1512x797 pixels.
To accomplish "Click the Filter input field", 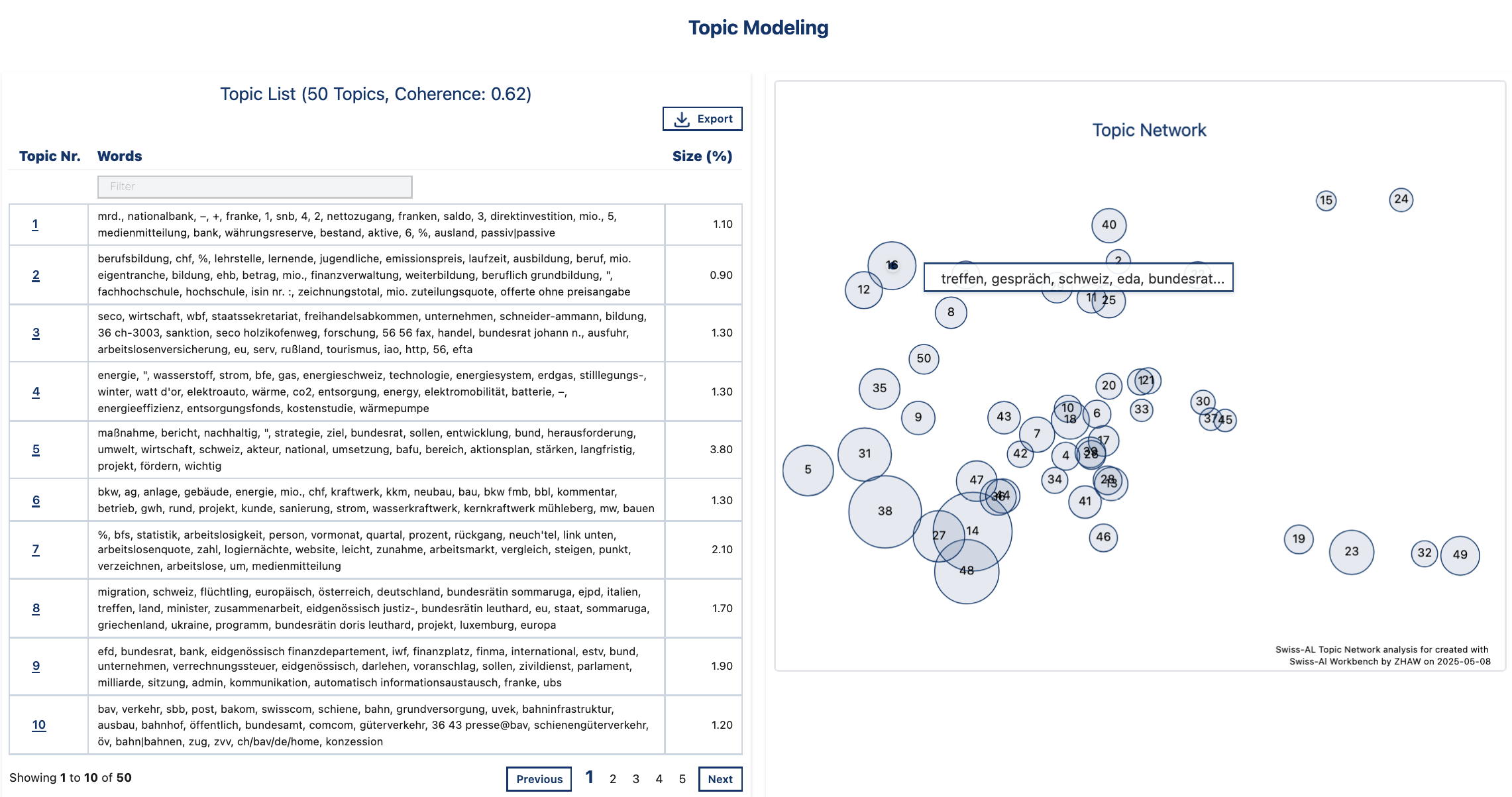I will pos(254,186).
